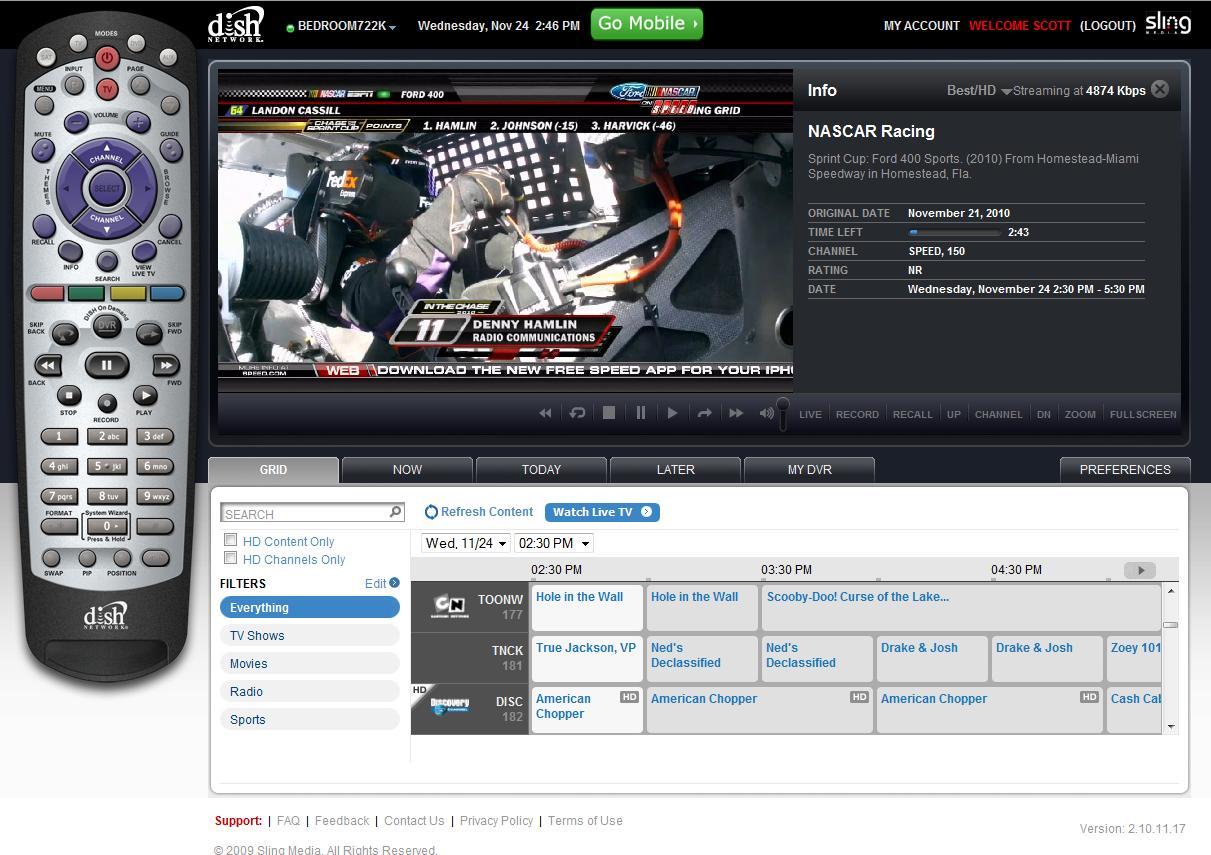The image size is (1211, 855).
Task: Click the Watch Live TV button
Action: click(x=602, y=512)
